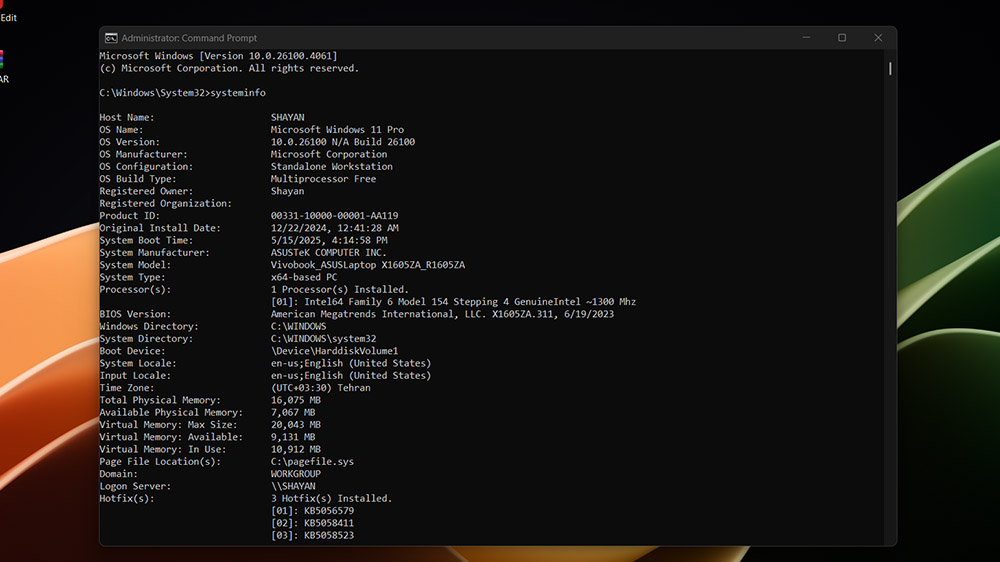
Task: Click page file location 'C:\pagefile.sys'
Action: pyautogui.click(x=312, y=462)
